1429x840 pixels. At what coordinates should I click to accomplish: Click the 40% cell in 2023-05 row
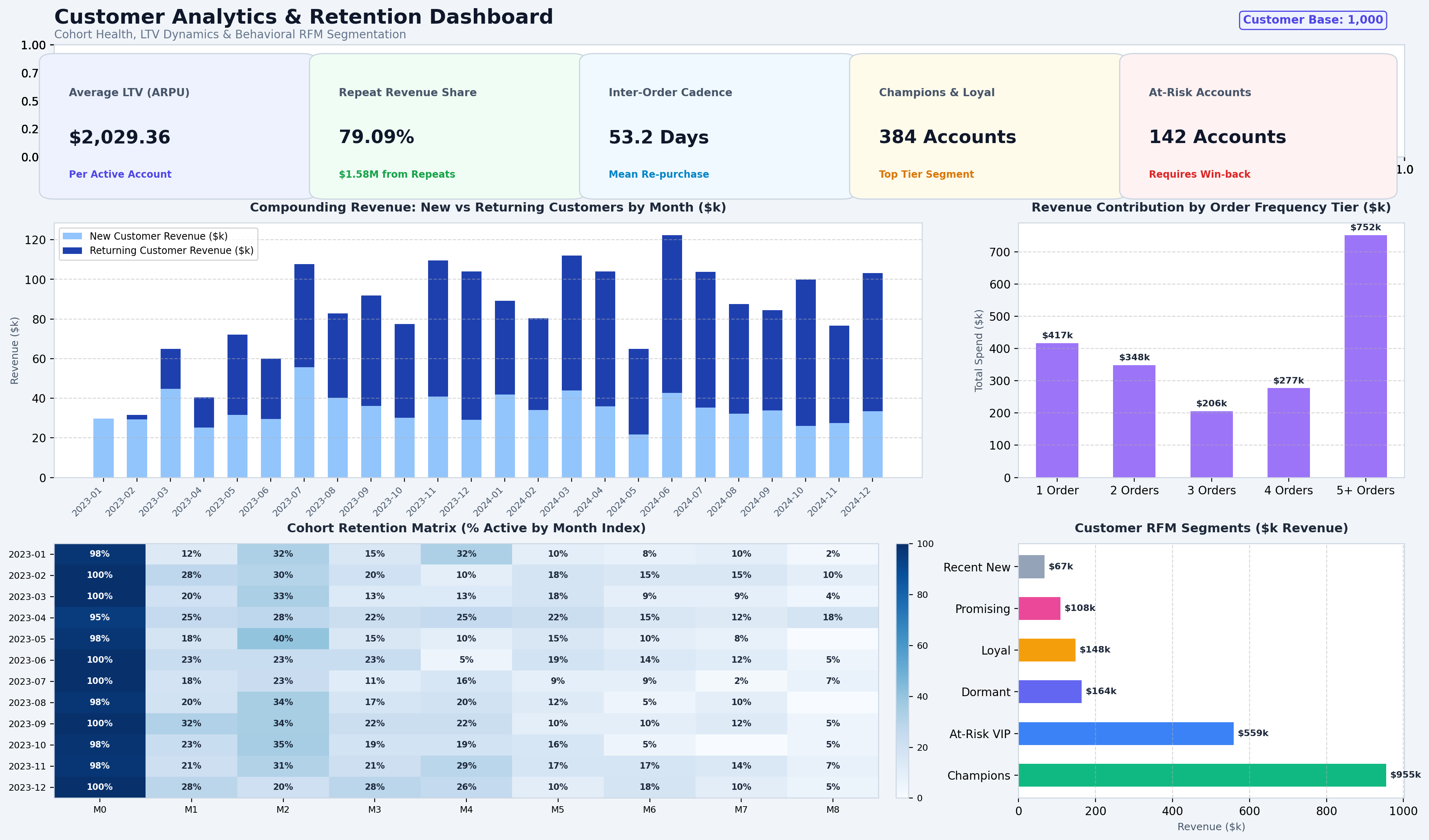tap(283, 638)
